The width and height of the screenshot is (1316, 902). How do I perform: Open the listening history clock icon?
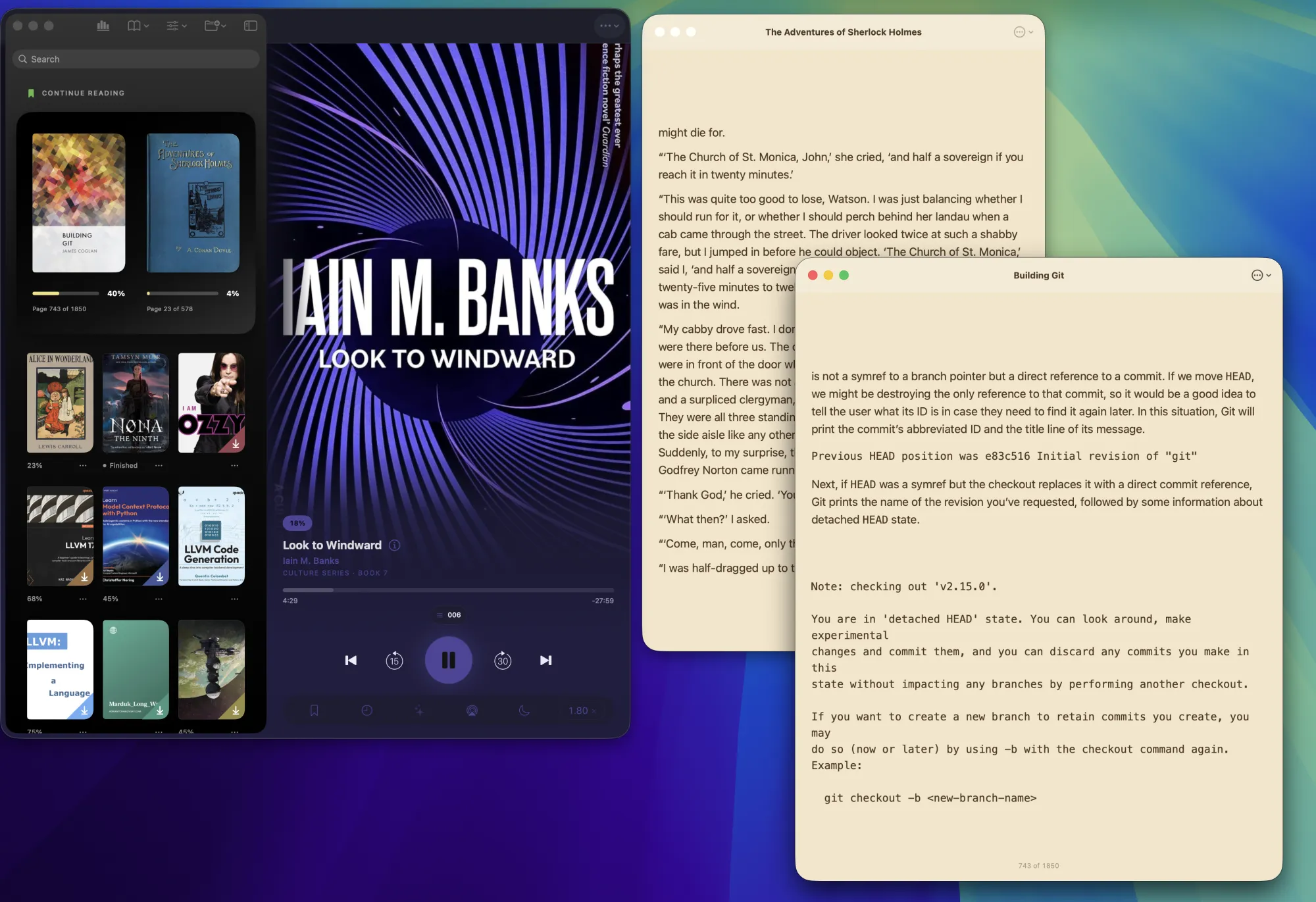coord(367,711)
